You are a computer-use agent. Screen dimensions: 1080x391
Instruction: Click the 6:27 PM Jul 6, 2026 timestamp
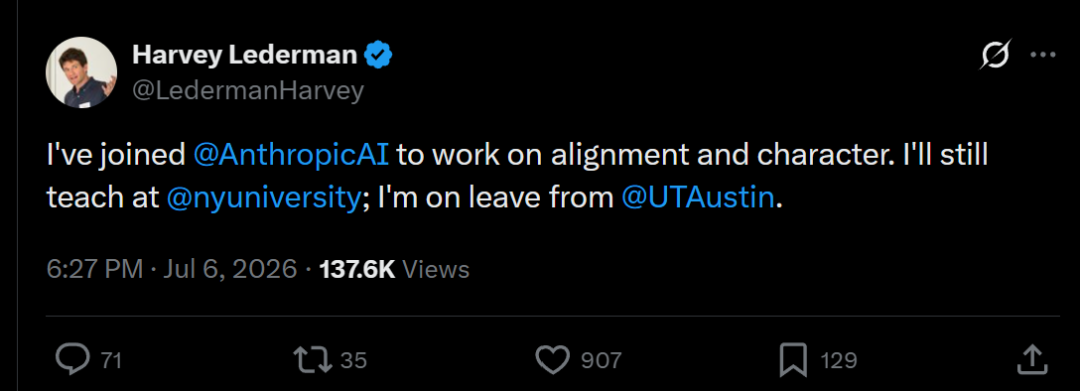[x=172, y=269]
